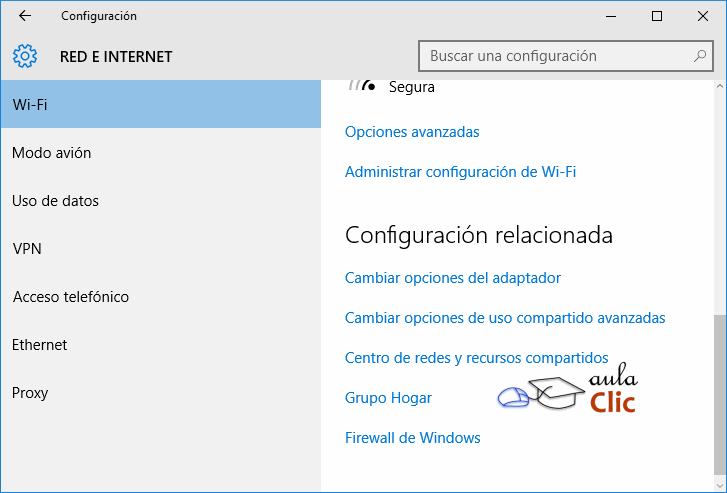
Task: Open the VPN section
Action: (27, 249)
